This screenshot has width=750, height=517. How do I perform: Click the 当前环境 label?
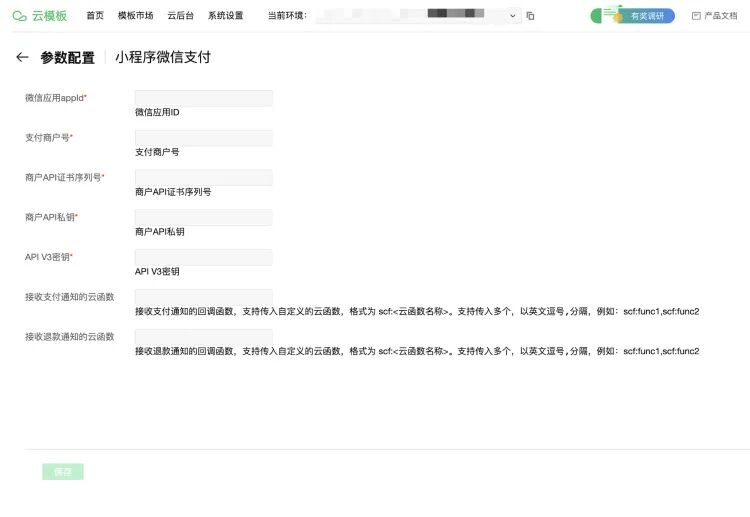(x=287, y=16)
